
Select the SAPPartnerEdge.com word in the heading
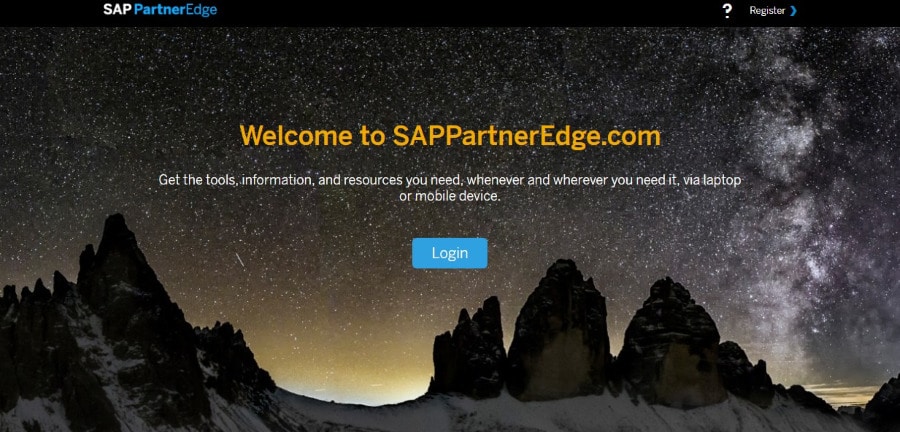pos(526,137)
